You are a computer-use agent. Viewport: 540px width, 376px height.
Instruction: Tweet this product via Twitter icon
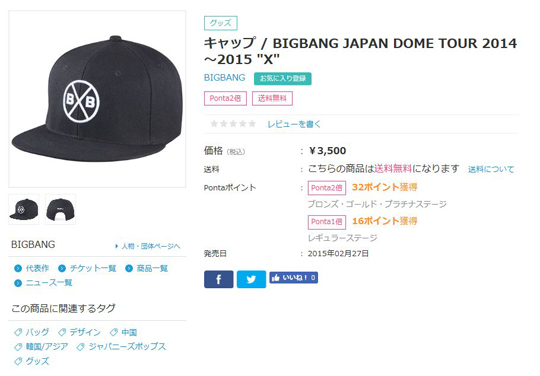[x=251, y=279]
